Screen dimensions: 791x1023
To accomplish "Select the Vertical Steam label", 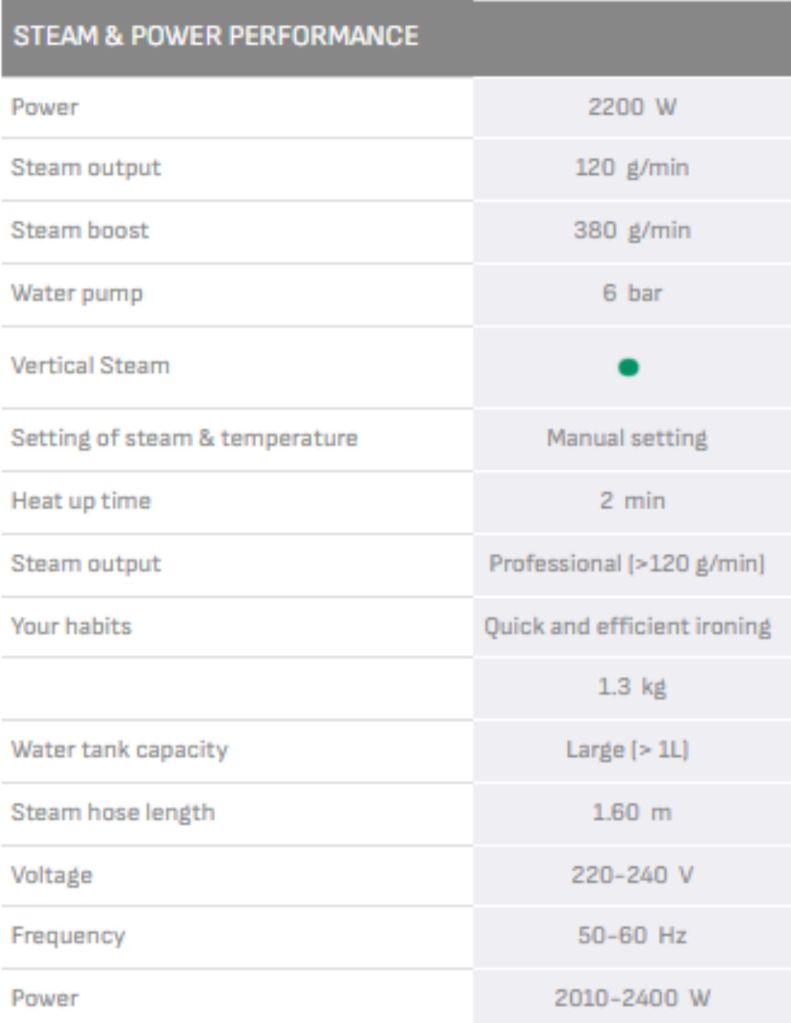I will 90,365.
